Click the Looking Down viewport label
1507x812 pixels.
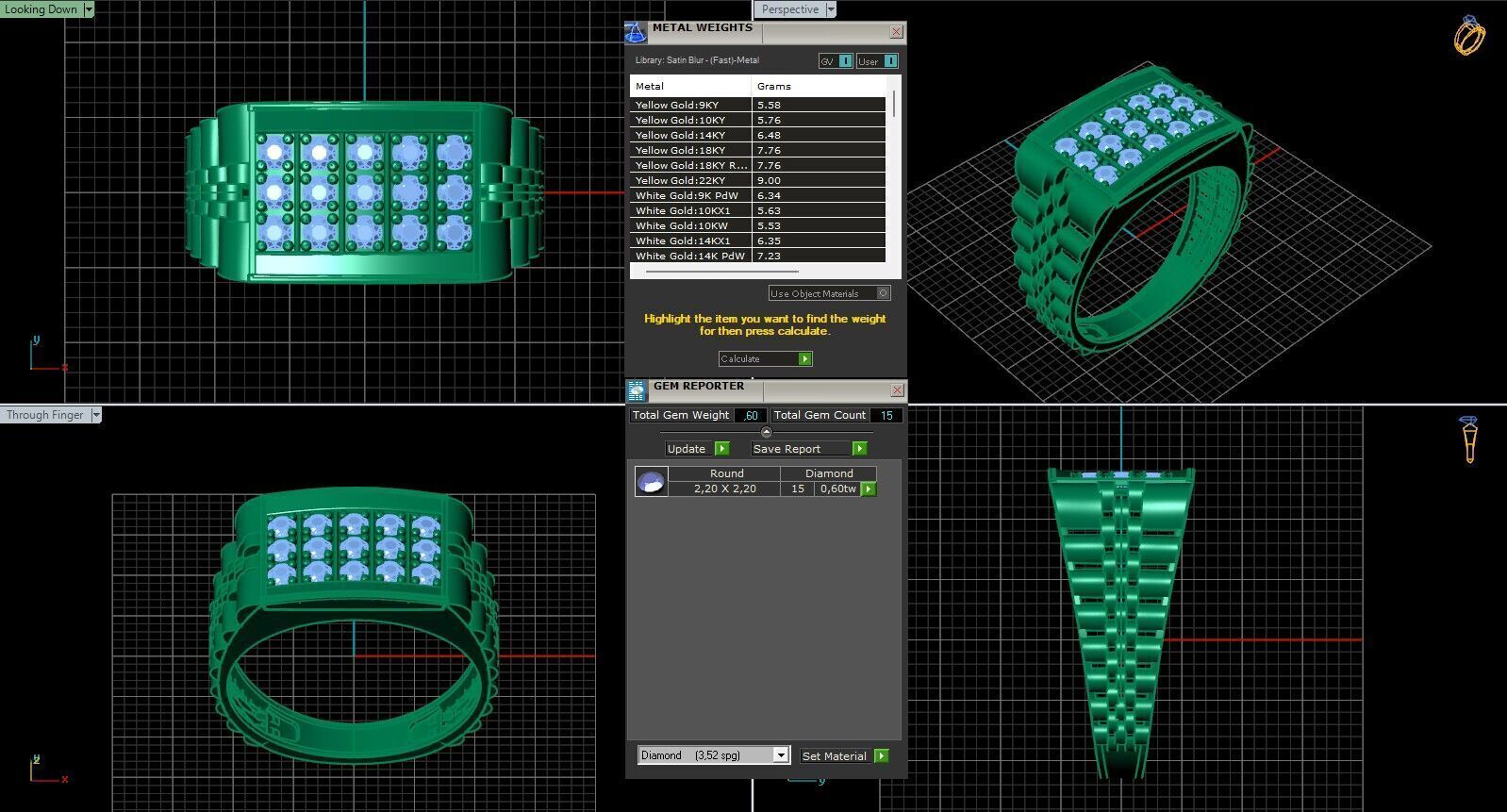[41, 9]
